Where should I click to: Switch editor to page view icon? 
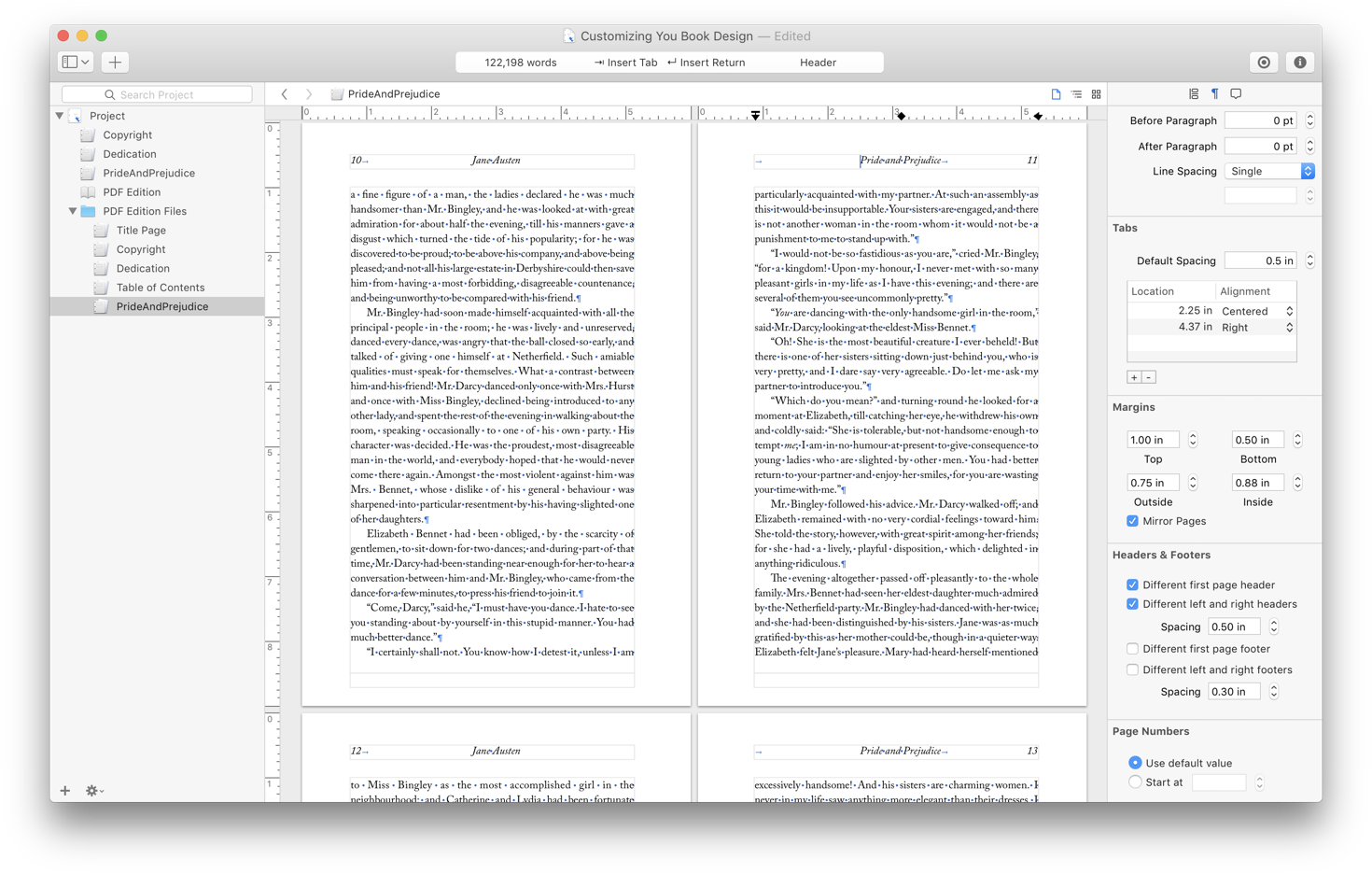(x=1056, y=94)
